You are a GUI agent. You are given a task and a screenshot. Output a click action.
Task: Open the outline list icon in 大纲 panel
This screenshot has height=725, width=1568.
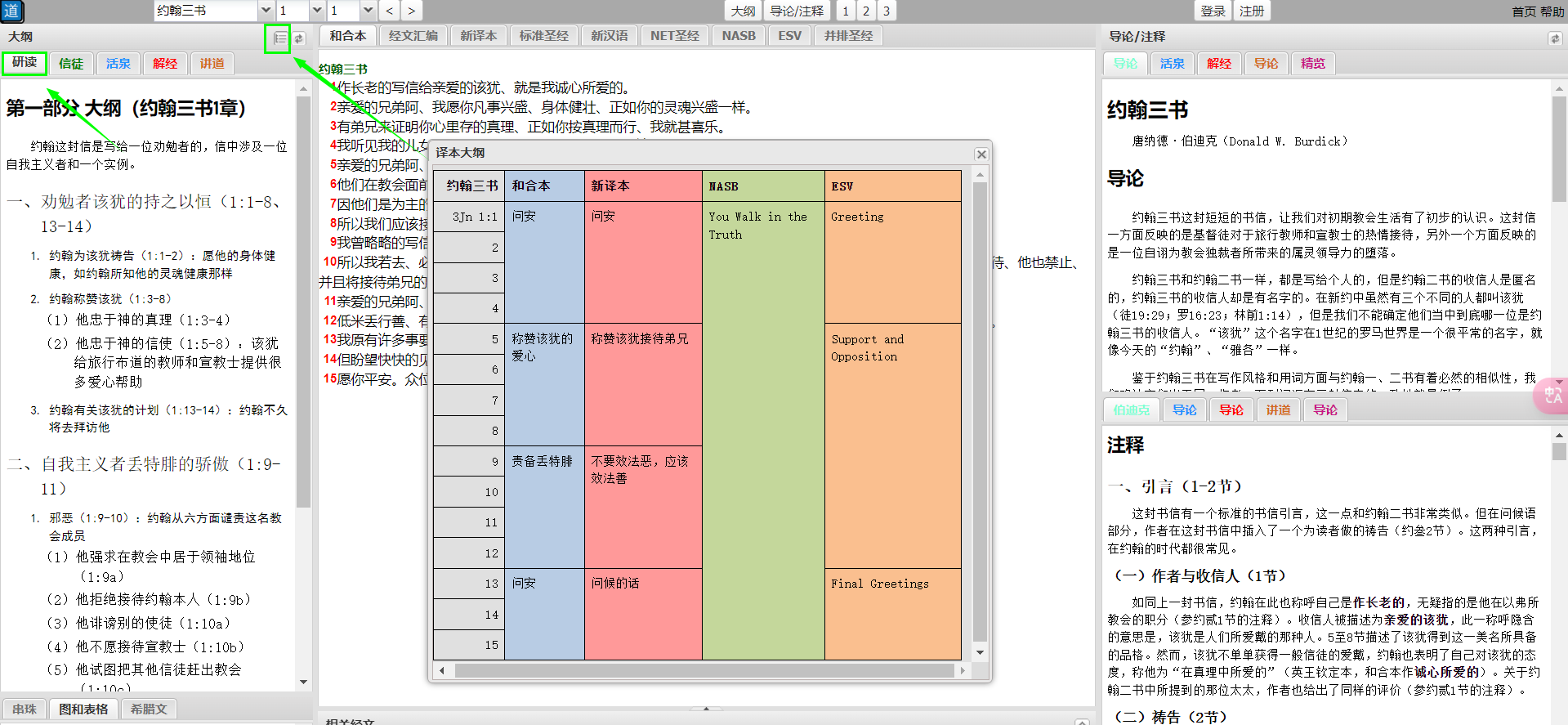tap(279, 38)
